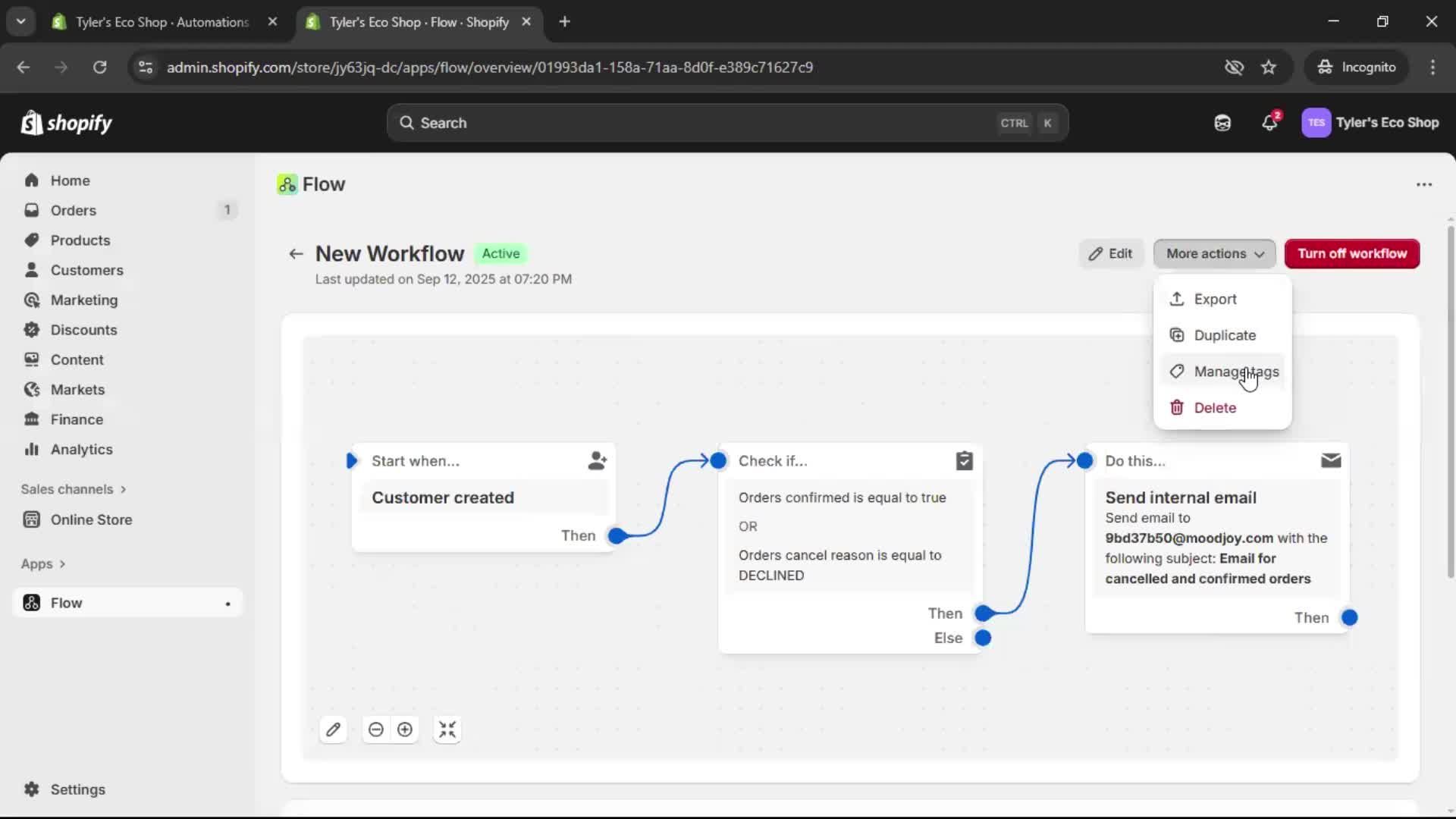Click the Edit button for the workflow
This screenshot has width=1456, height=819.
[x=1110, y=253]
